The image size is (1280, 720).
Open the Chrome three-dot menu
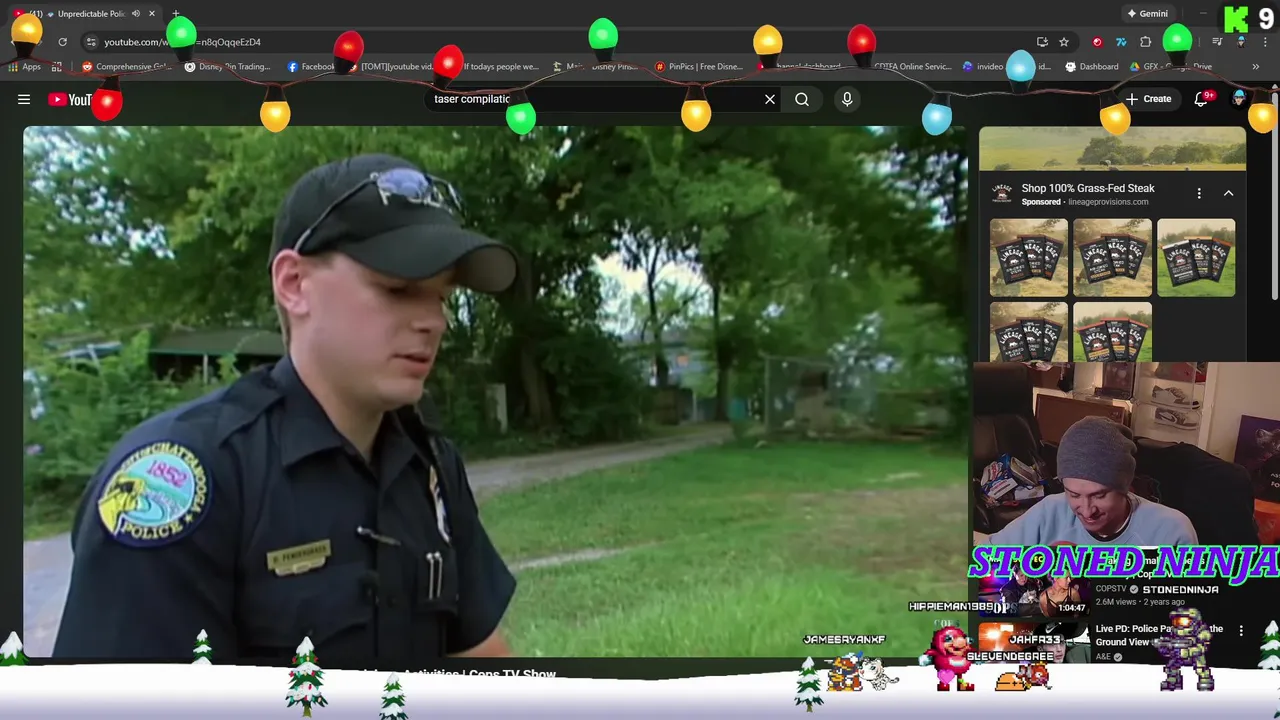pos(1265,42)
